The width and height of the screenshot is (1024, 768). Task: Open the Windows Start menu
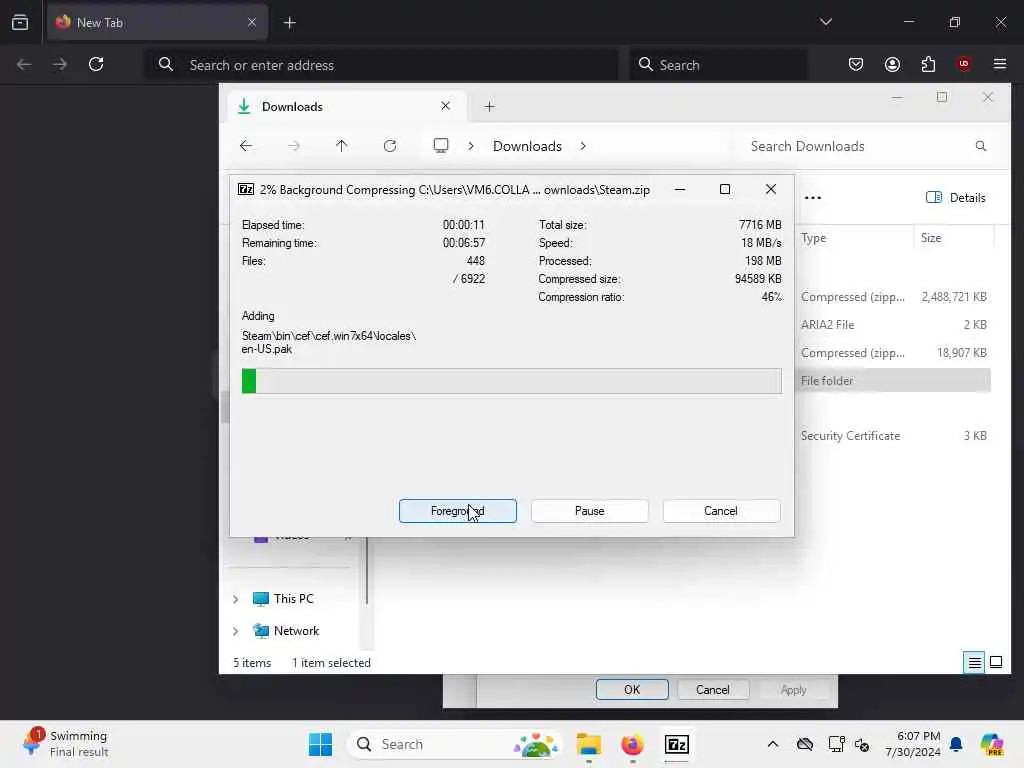click(x=320, y=744)
